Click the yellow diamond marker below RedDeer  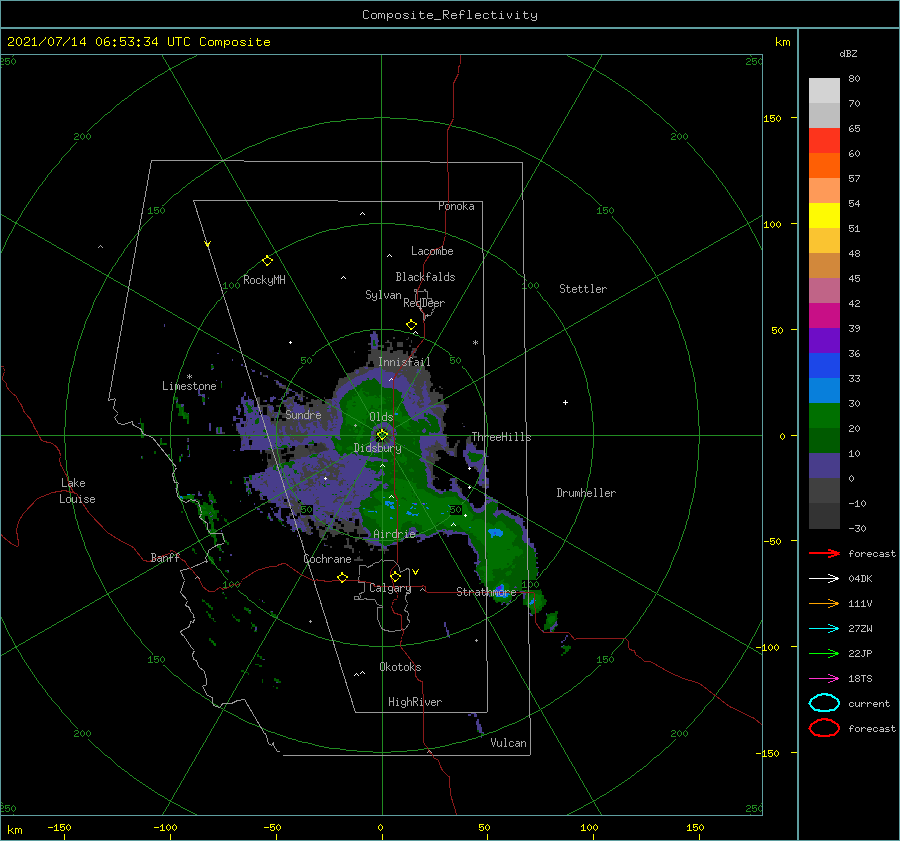tap(412, 325)
